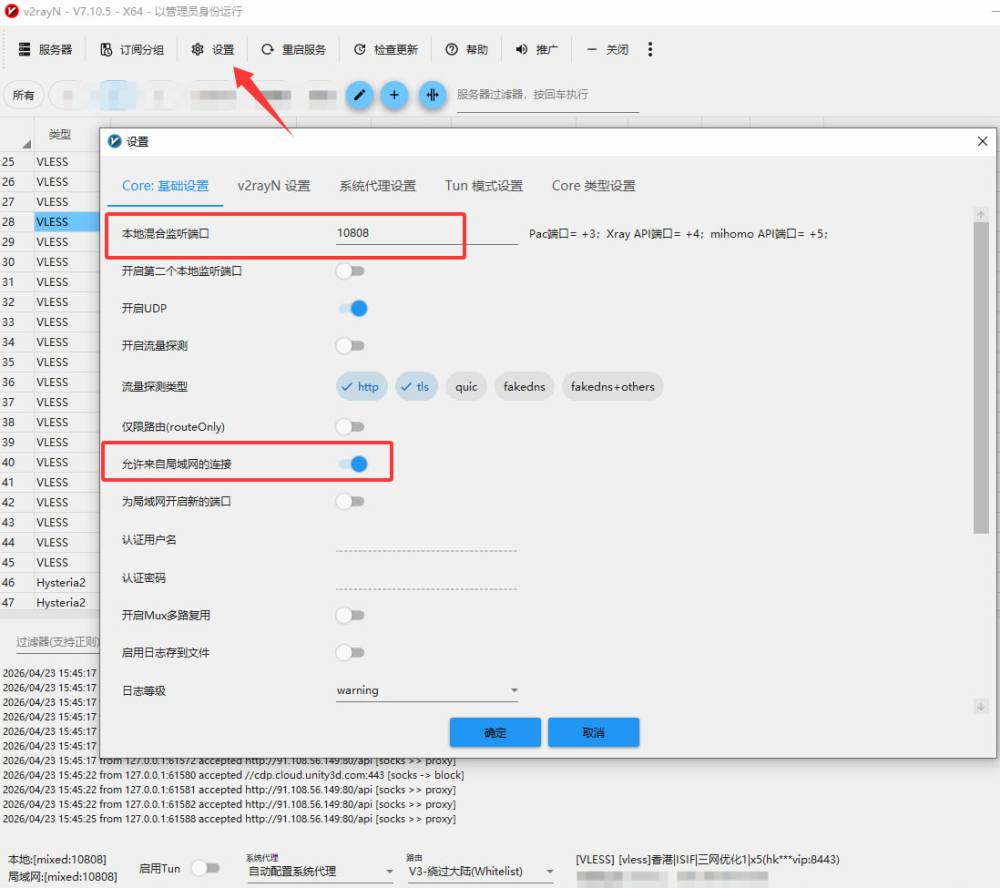Click the 订阅分组 subscription group icon
Screen dimensions: 1000x888
tap(107, 49)
